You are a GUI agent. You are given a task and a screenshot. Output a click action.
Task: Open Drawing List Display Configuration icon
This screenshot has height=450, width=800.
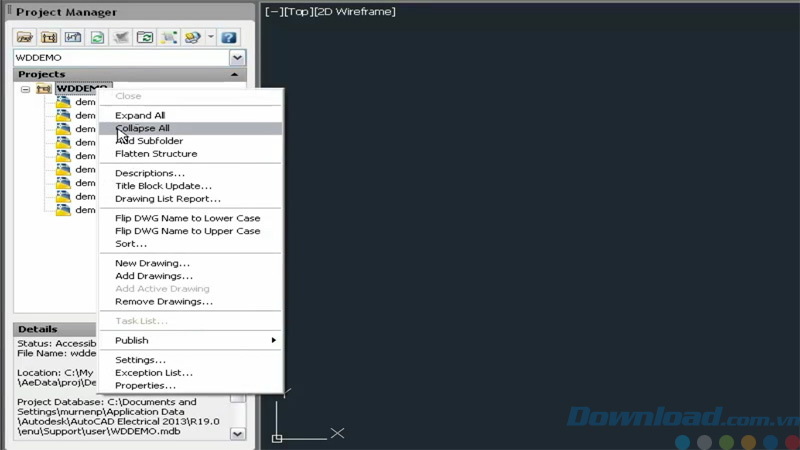[x=169, y=37]
